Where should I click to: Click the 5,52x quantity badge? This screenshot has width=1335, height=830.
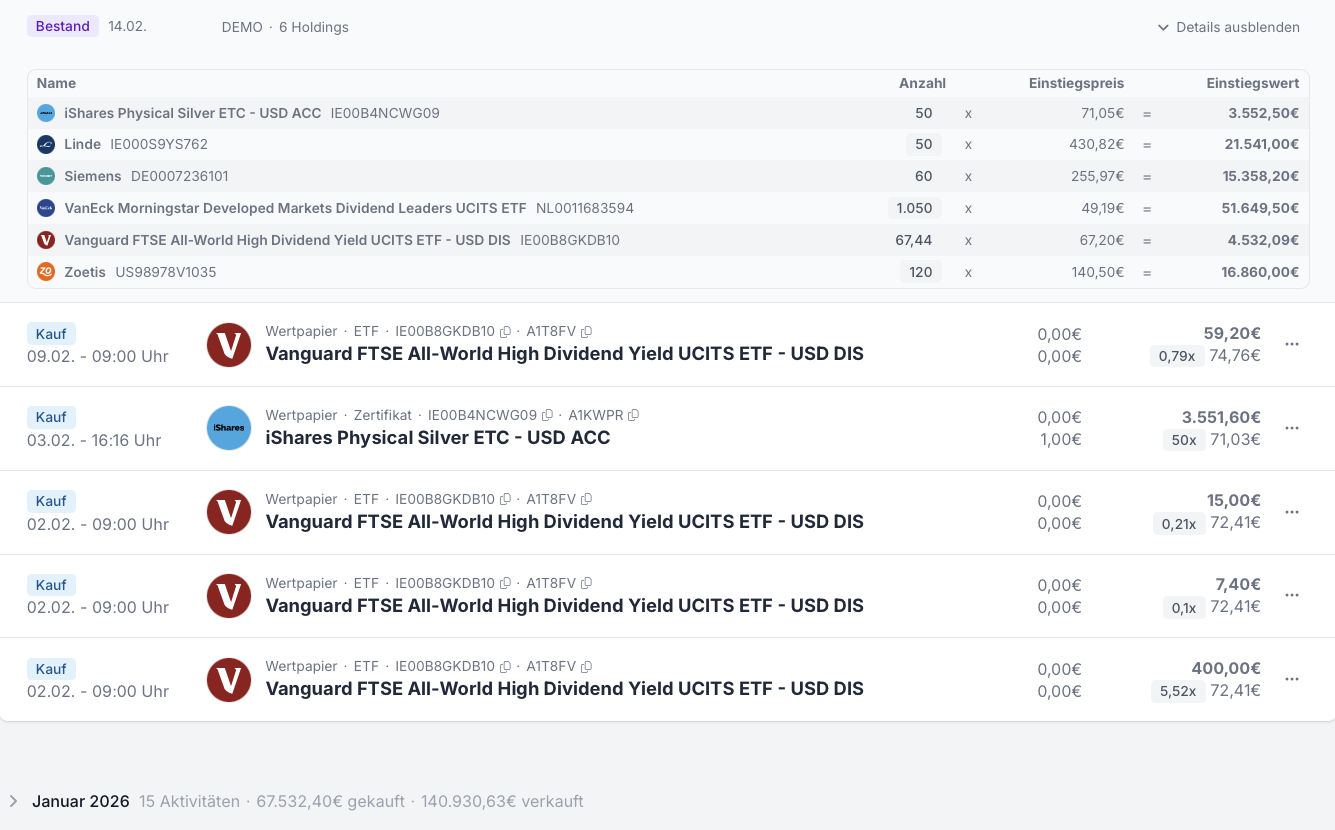coord(1178,690)
